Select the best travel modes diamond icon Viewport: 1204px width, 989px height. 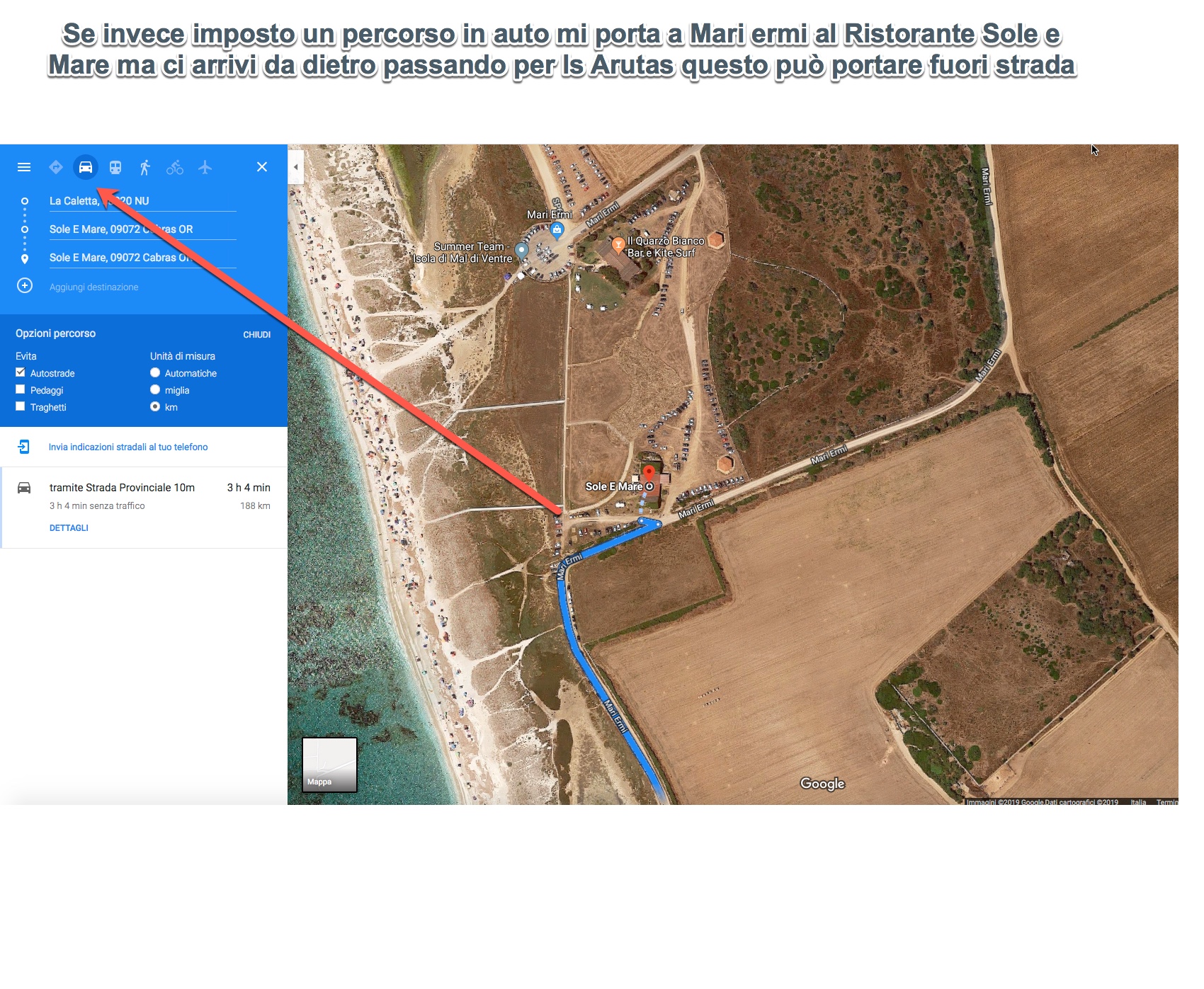(56, 167)
